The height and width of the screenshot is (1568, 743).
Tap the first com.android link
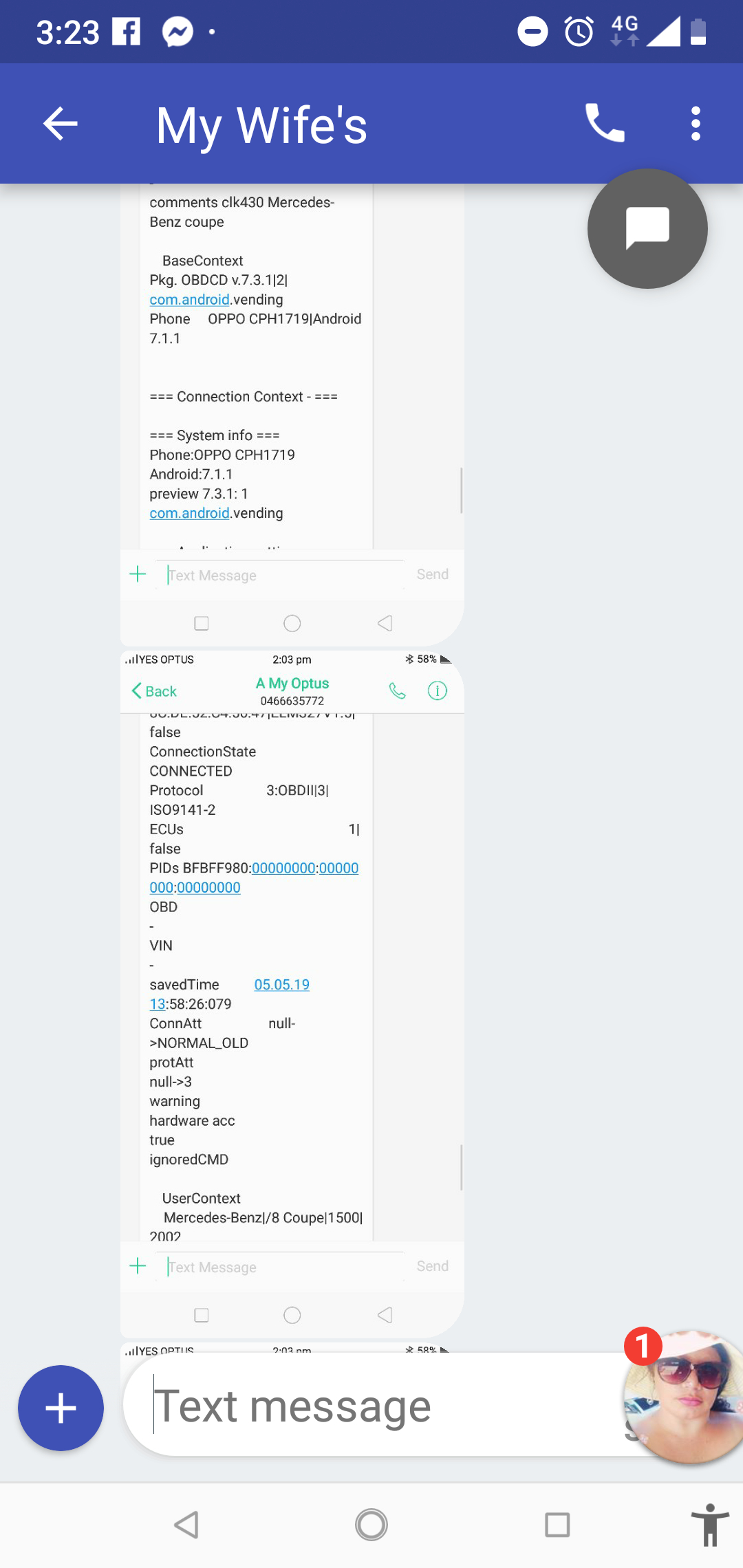189,299
